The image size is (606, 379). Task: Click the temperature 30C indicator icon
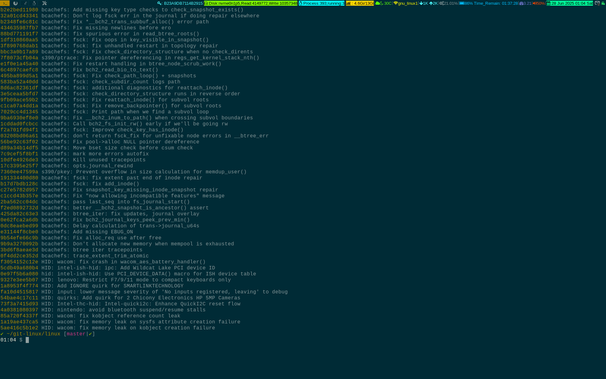(378, 3)
